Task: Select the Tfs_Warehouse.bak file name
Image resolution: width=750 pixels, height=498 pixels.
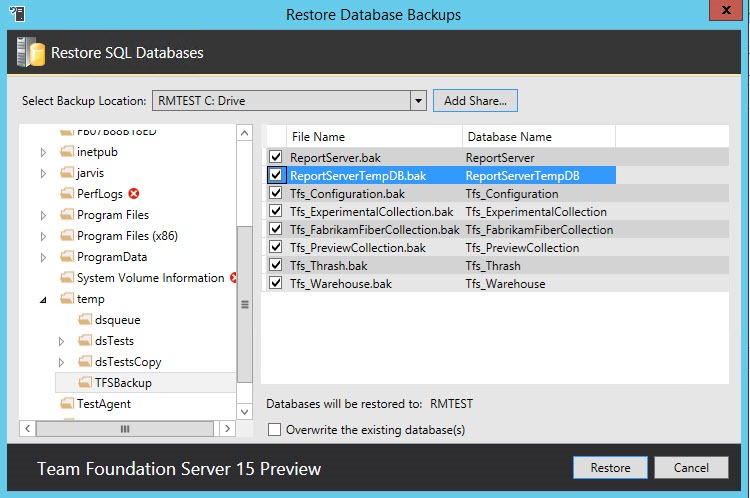Action: pos(341,284)
